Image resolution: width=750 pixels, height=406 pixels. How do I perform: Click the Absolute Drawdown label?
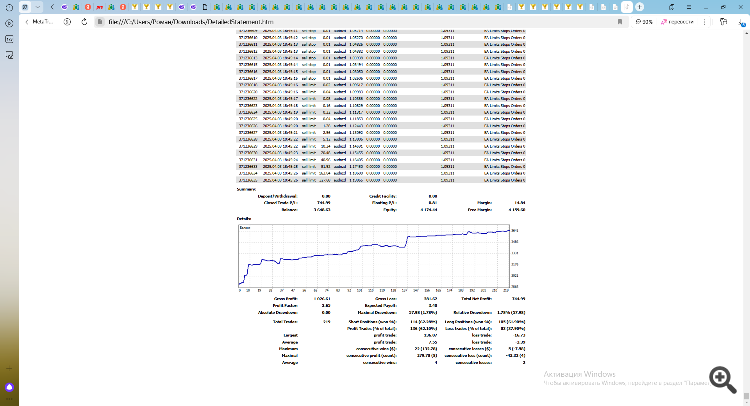pos(277,312)
